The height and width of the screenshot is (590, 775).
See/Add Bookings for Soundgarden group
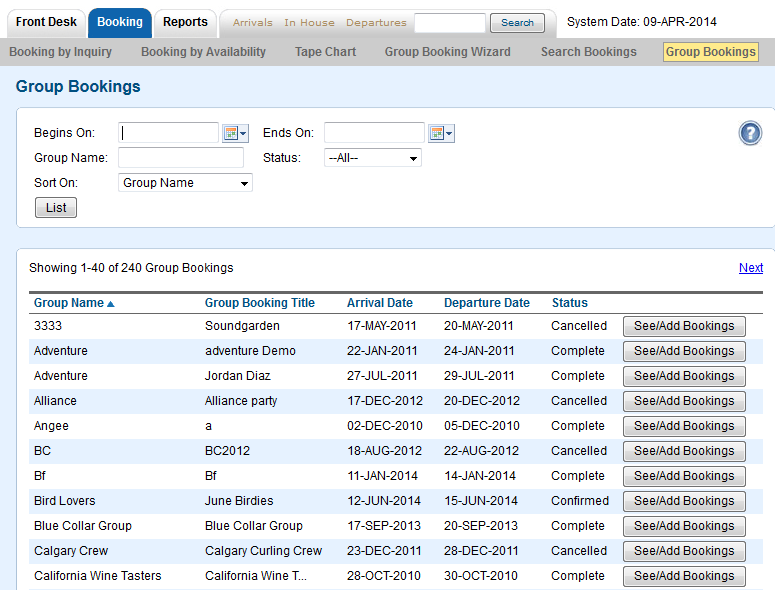coord(684,326)
